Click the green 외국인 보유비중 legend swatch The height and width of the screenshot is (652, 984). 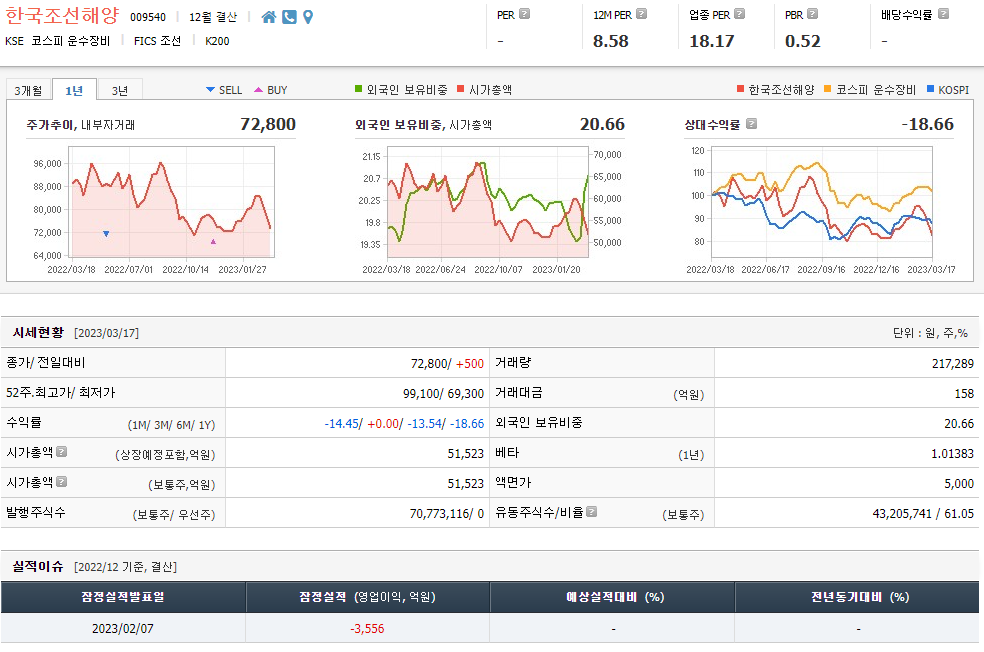359,89
